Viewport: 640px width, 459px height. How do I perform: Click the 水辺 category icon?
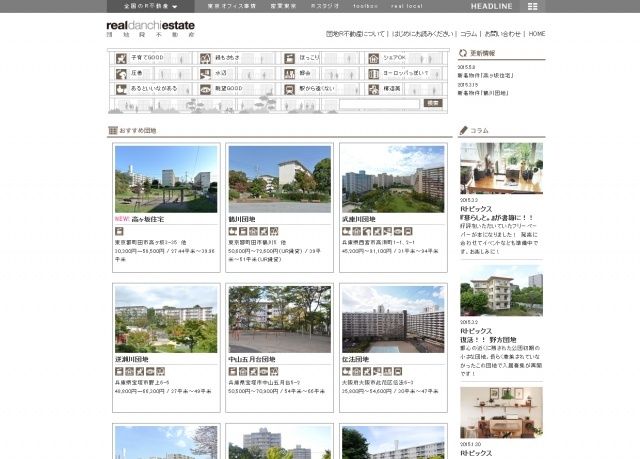point(205,73)
